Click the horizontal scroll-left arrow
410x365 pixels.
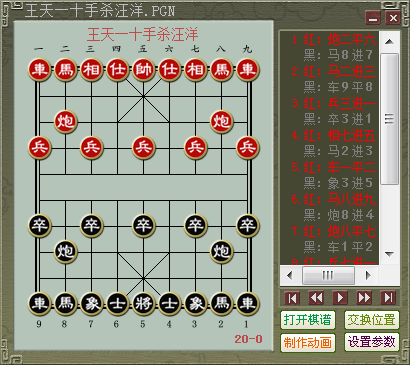pyautogui.click(x=289, y=275)
